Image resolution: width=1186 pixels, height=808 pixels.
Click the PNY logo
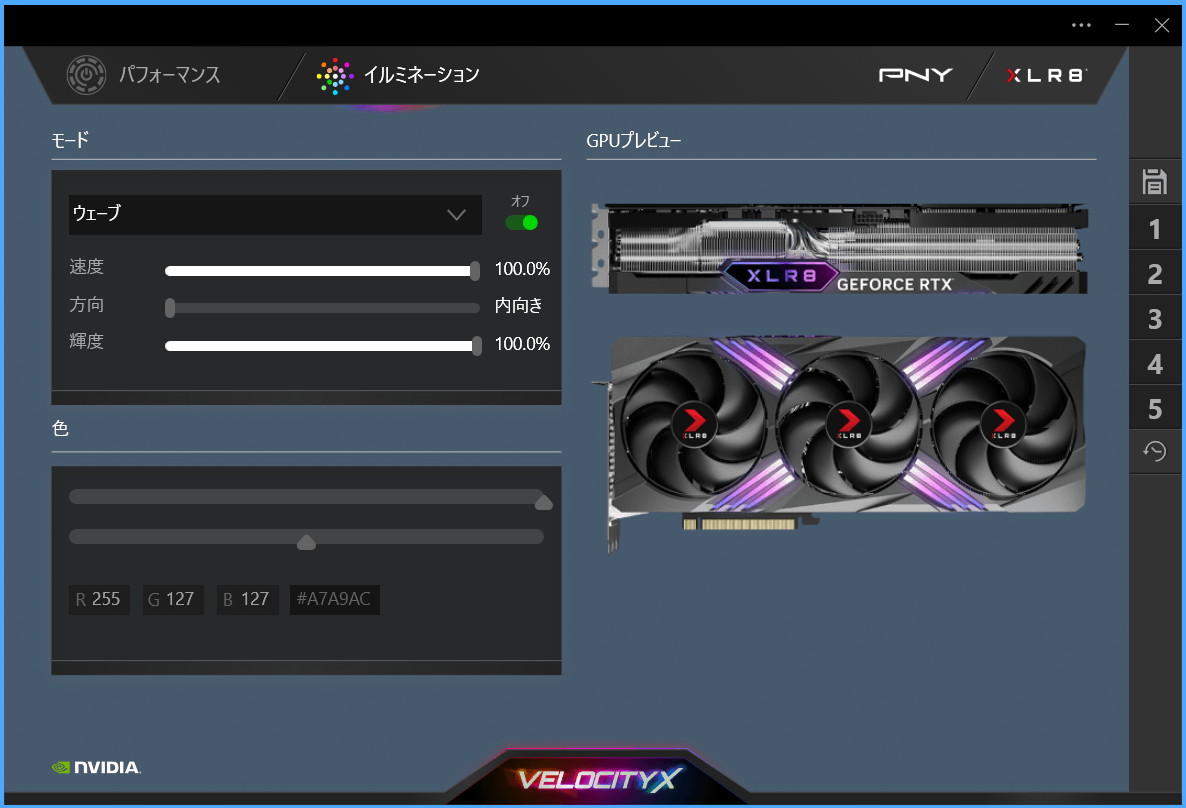tap(915, 75)
